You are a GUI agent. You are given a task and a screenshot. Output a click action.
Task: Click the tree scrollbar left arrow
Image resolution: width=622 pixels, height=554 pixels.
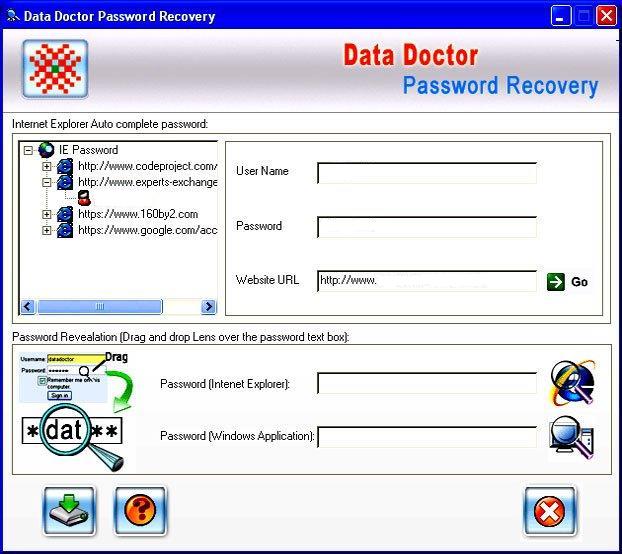[28, 307]
